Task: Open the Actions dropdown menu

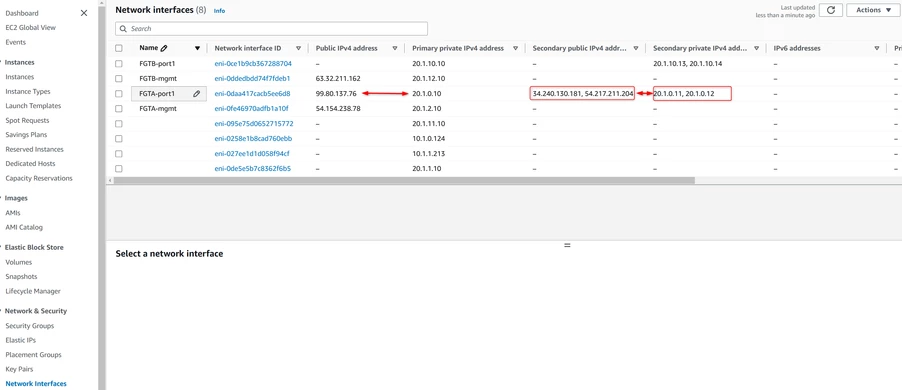Action: pos(873,10)
